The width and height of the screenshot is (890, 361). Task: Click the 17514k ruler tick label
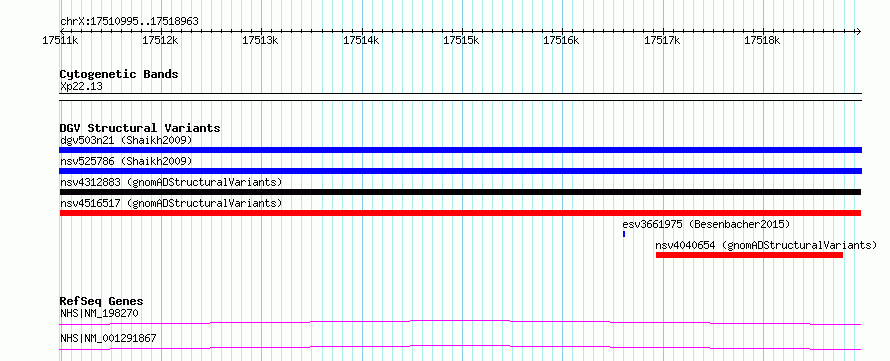[x=361, y=40]
